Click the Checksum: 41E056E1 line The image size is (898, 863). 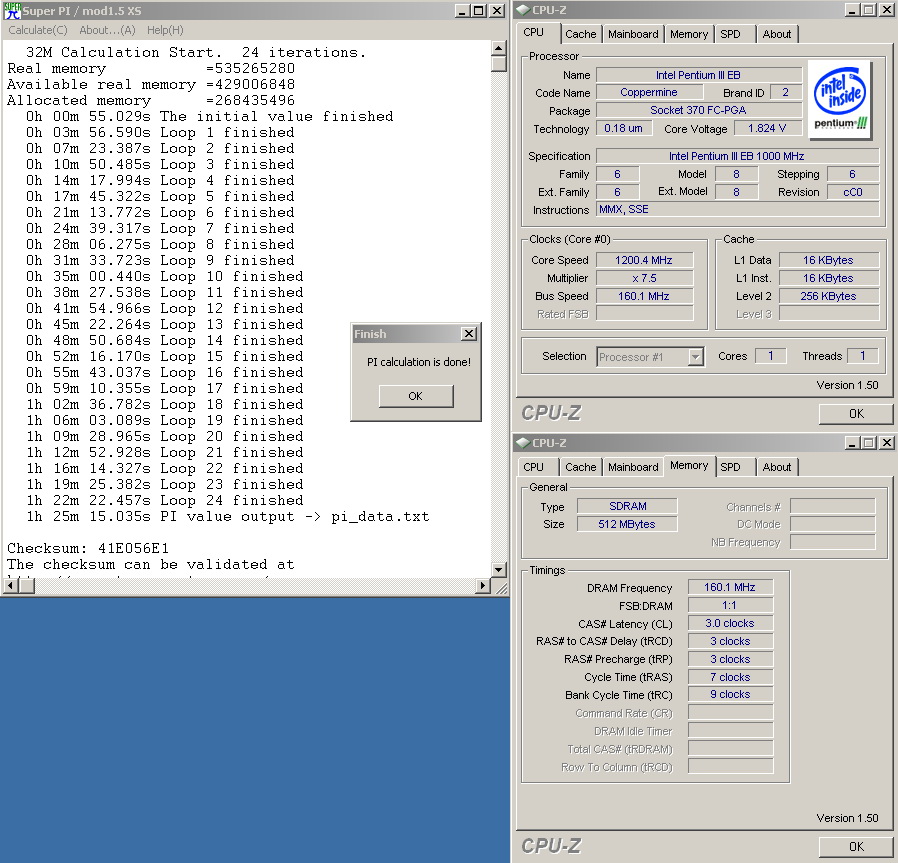(x=88, y=549)
